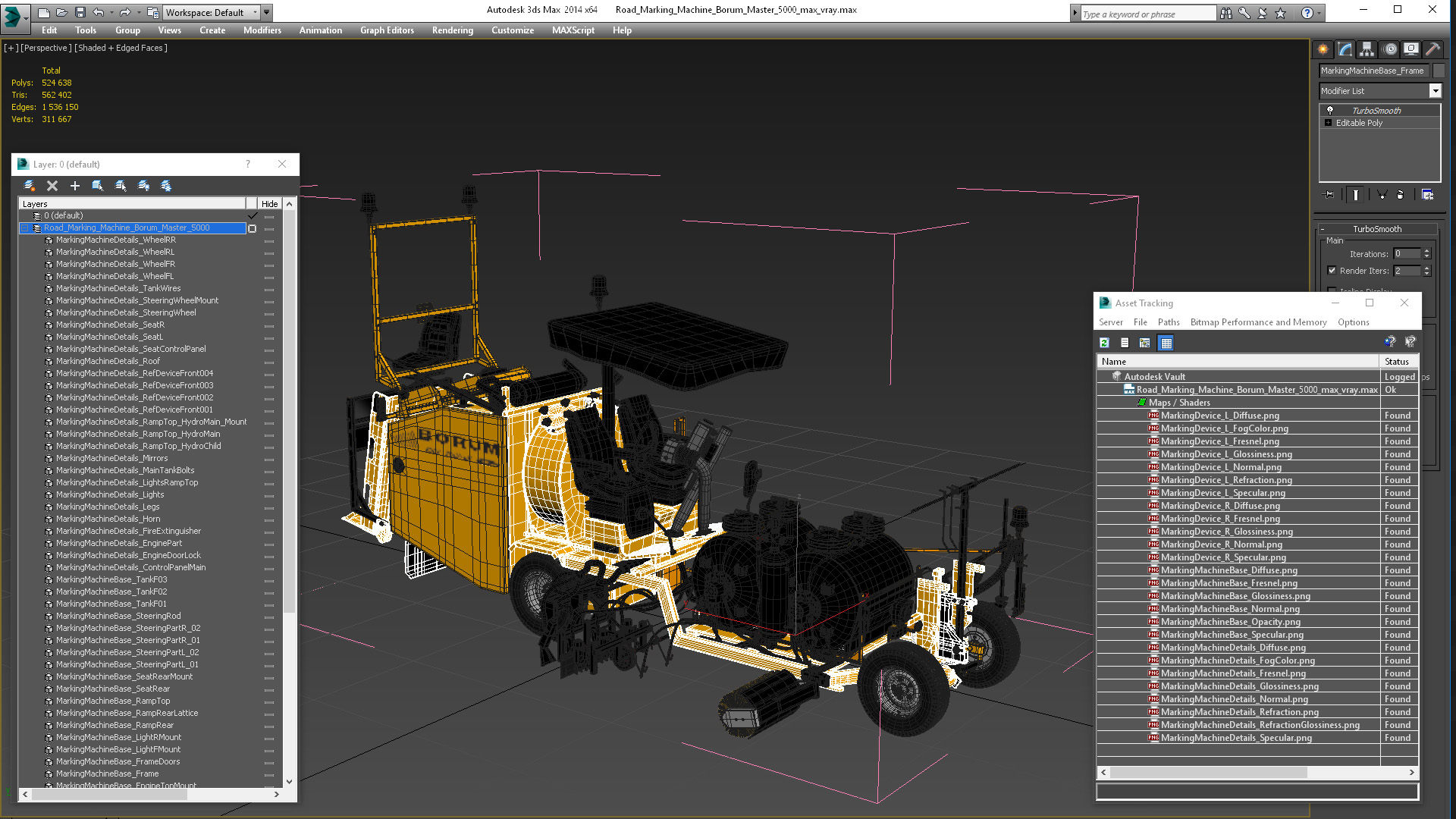This screenshot has height=819, width=1456.
Task: Click Table View icon in Asset Tracking
Action: click(x=1166, y=344)
